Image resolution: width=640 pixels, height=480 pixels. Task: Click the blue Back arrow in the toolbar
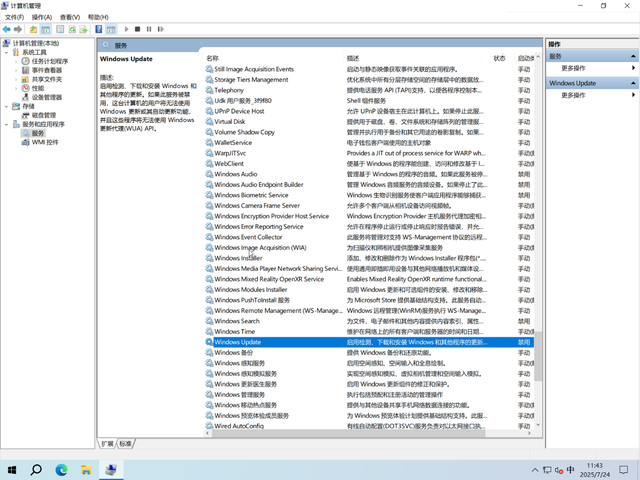[7, 29]
